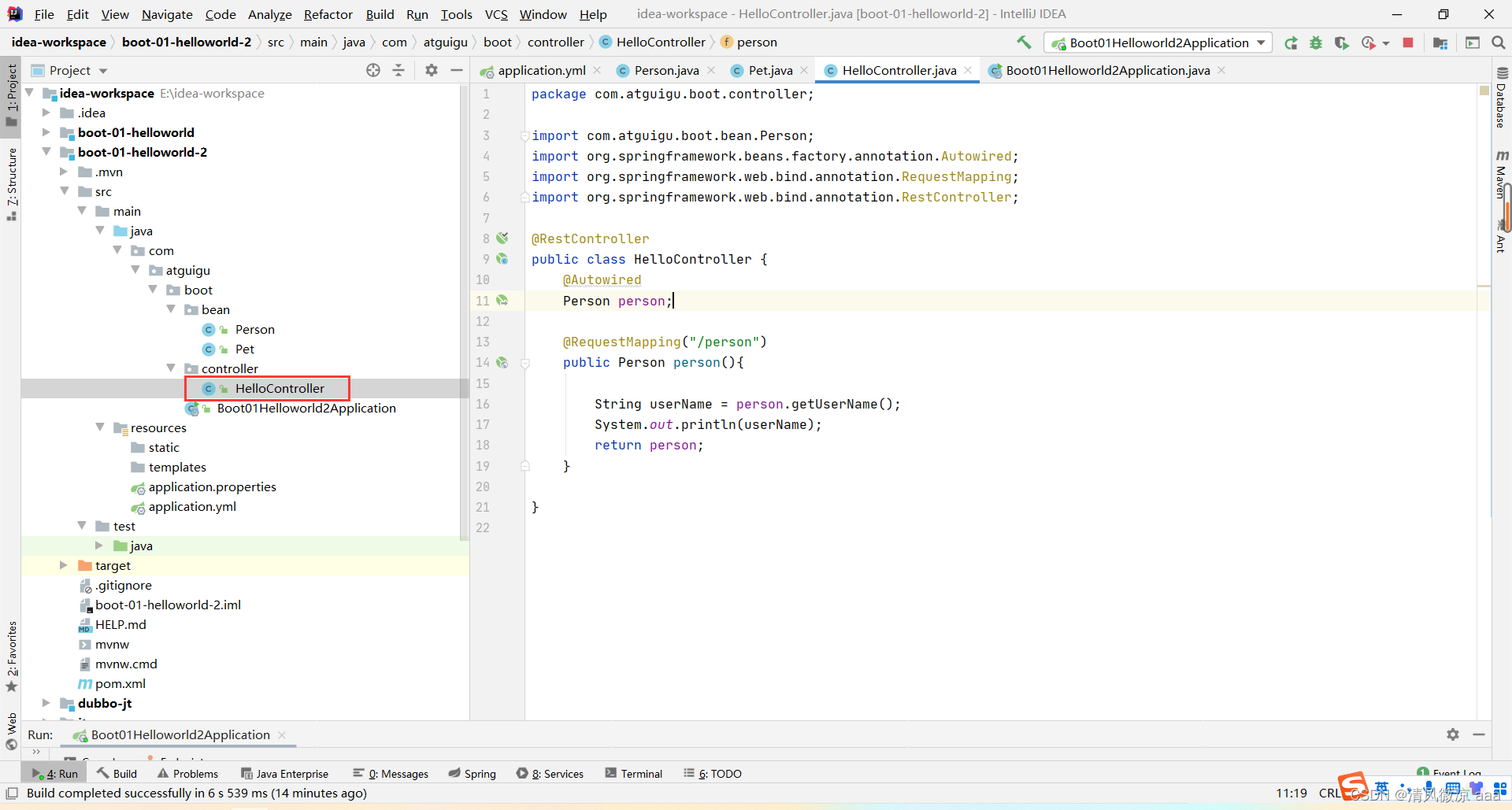The width and height of the screenshot is (1512, 810).
Task: Open Project panel settings gear
Action: click(x=432, y=70)
